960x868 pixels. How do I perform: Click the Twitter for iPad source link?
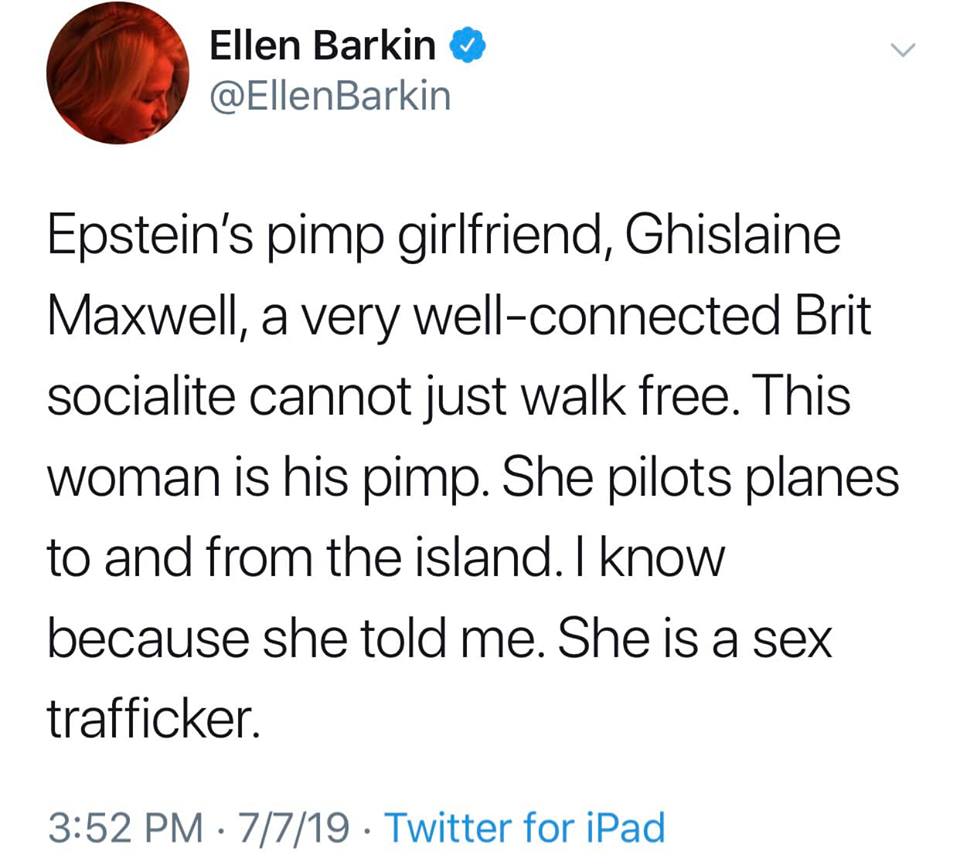pos(524,827)
